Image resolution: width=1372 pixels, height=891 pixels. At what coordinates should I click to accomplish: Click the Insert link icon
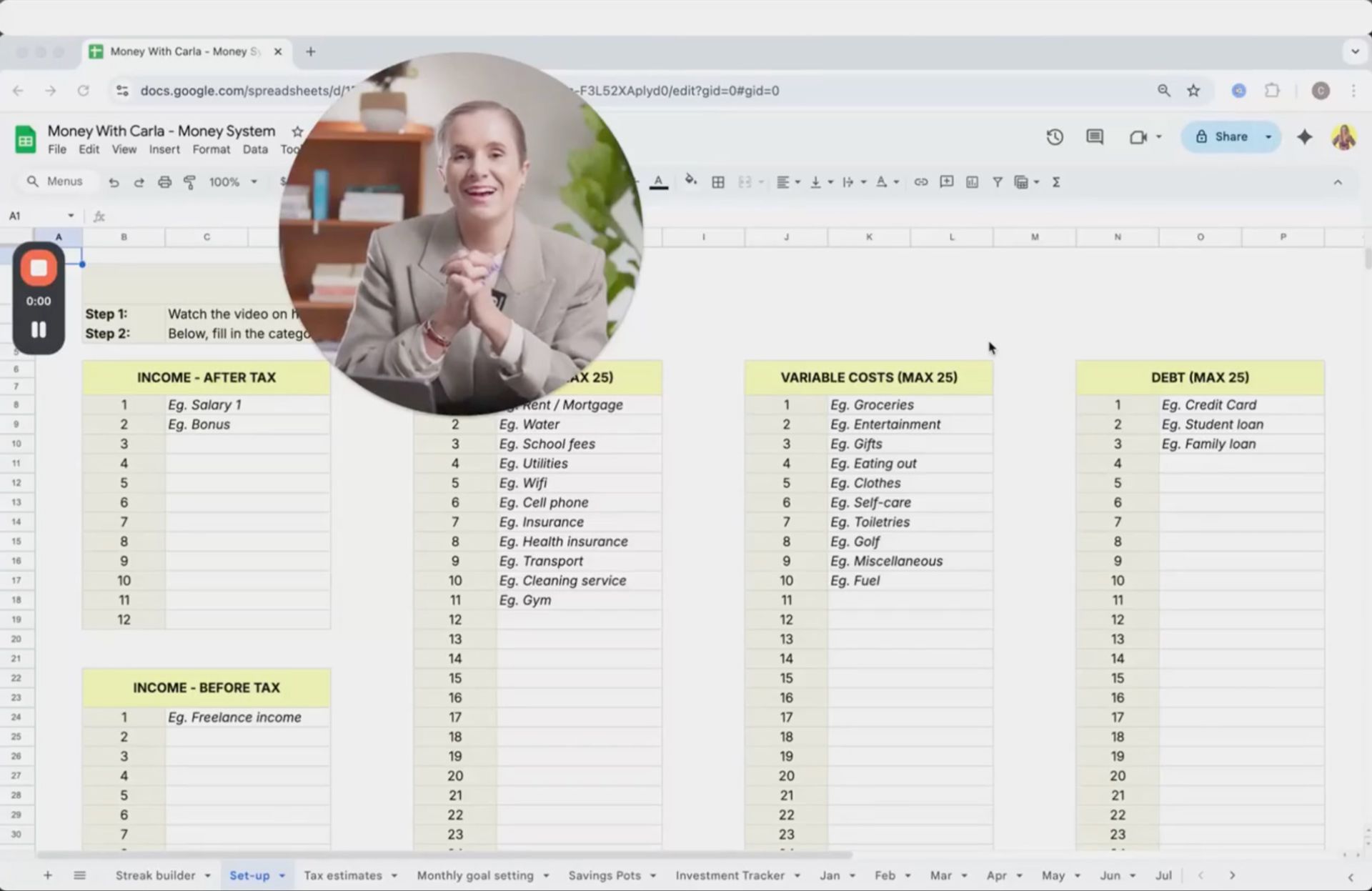920,182
